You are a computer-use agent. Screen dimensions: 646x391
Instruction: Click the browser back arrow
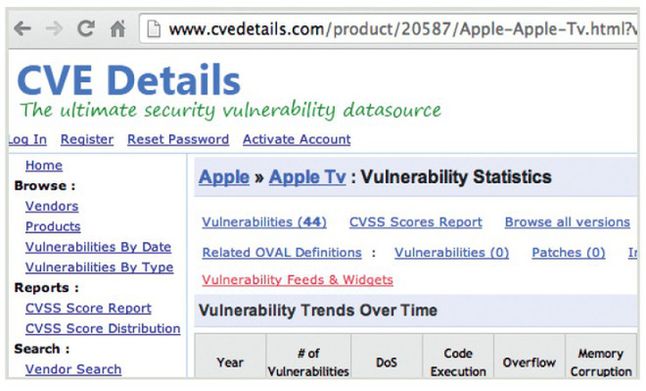click(x=22, y=29)
